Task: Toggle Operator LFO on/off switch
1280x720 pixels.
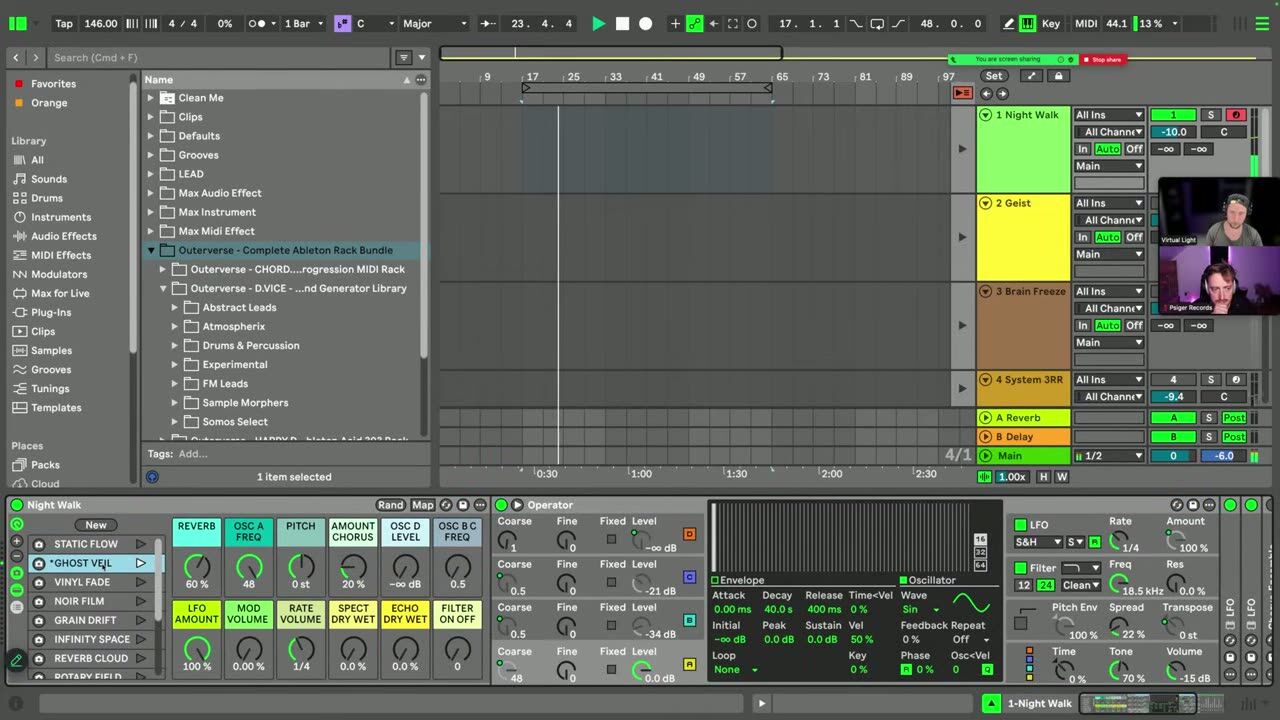Action: [x=1020, y=525]
